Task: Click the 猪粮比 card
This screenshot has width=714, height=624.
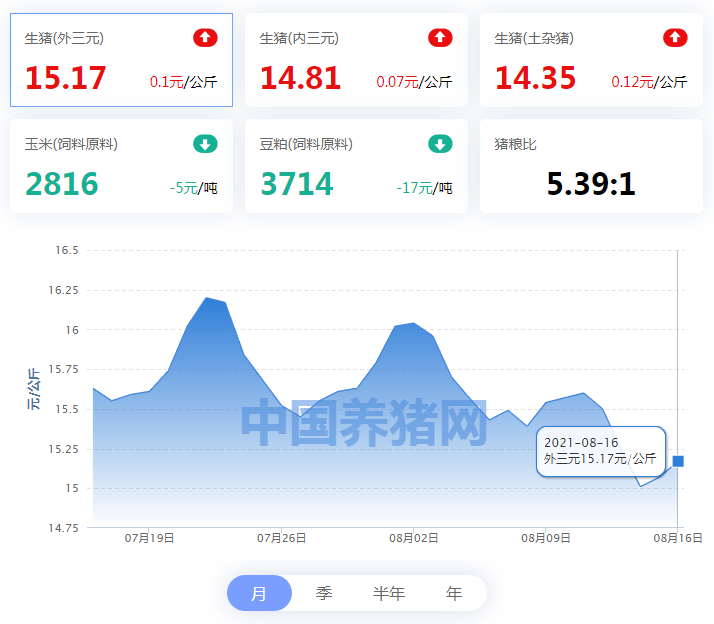Action: 591,166
